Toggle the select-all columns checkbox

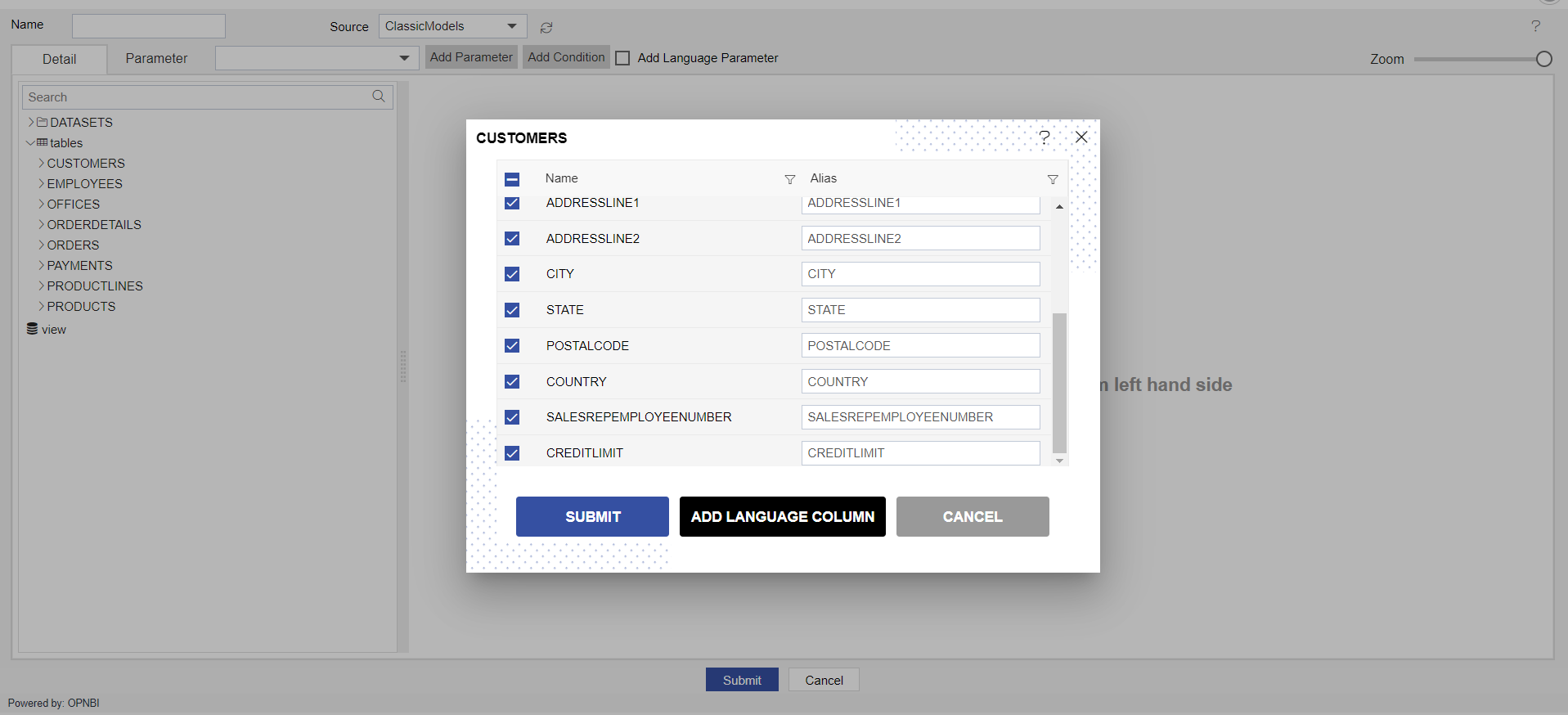click(512, 179)
